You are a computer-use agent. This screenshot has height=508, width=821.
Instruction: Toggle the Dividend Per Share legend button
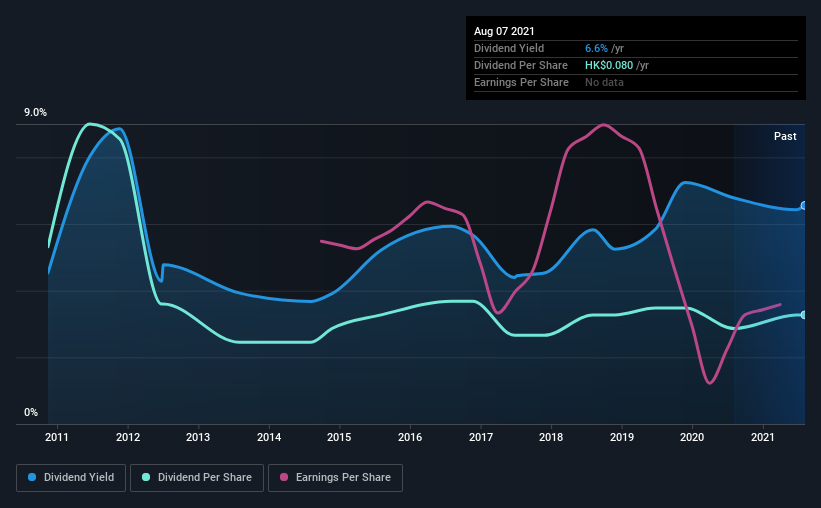(197, 478)
